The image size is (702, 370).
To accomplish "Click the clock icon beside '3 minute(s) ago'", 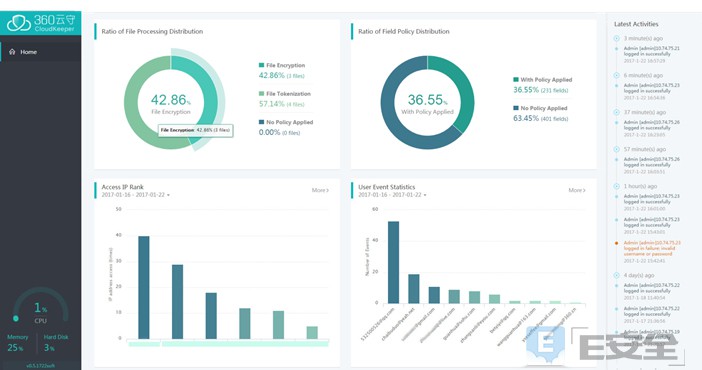I will 616,39.
